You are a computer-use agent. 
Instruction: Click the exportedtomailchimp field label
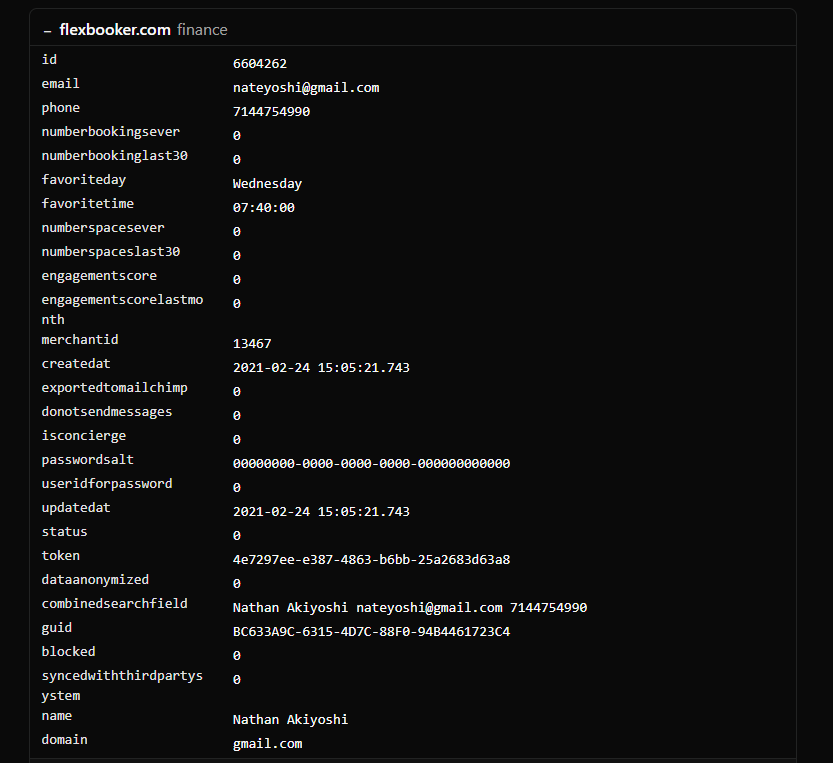point(114,388)
